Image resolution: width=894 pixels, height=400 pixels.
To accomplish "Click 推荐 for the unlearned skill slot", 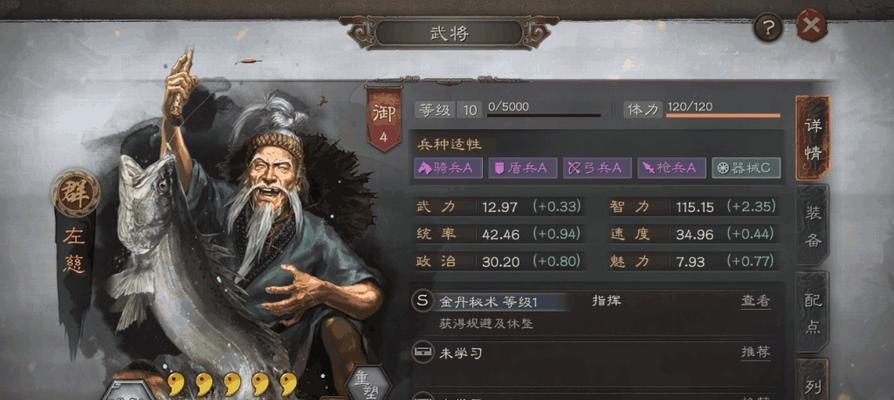I will point(755,352).
